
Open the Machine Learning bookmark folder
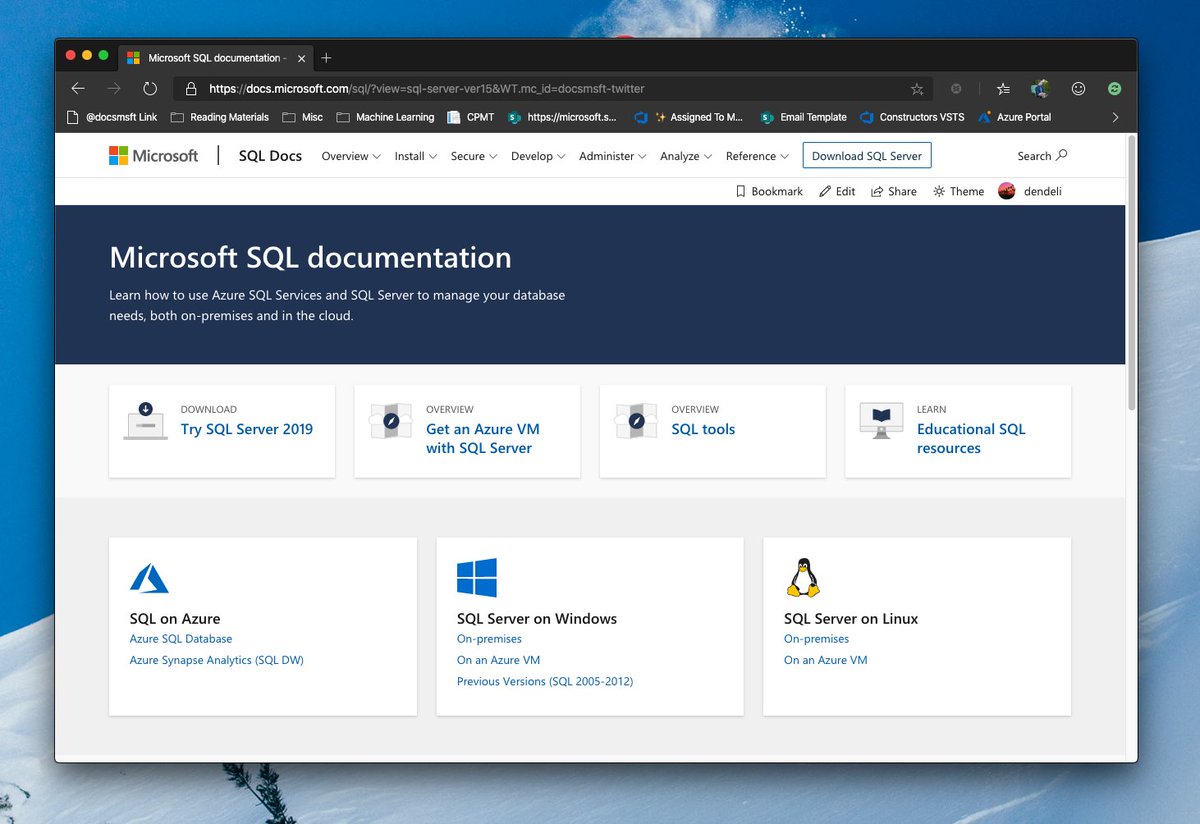[385, 117]
